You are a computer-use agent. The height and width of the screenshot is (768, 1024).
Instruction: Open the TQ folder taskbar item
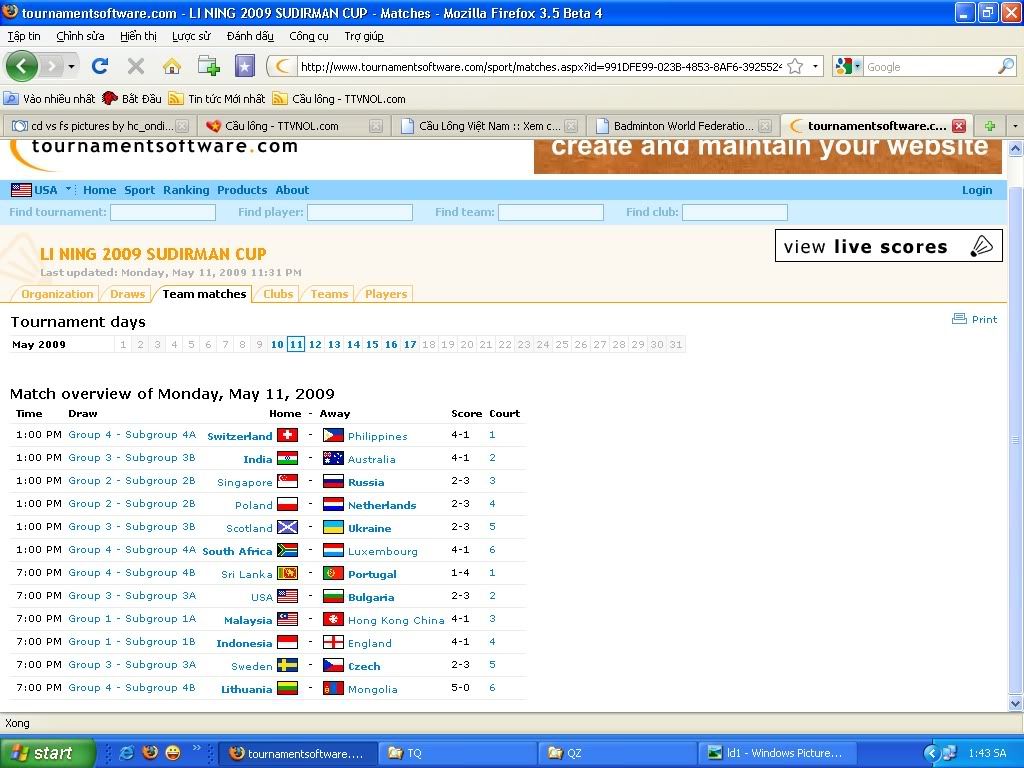click(457, 753)
